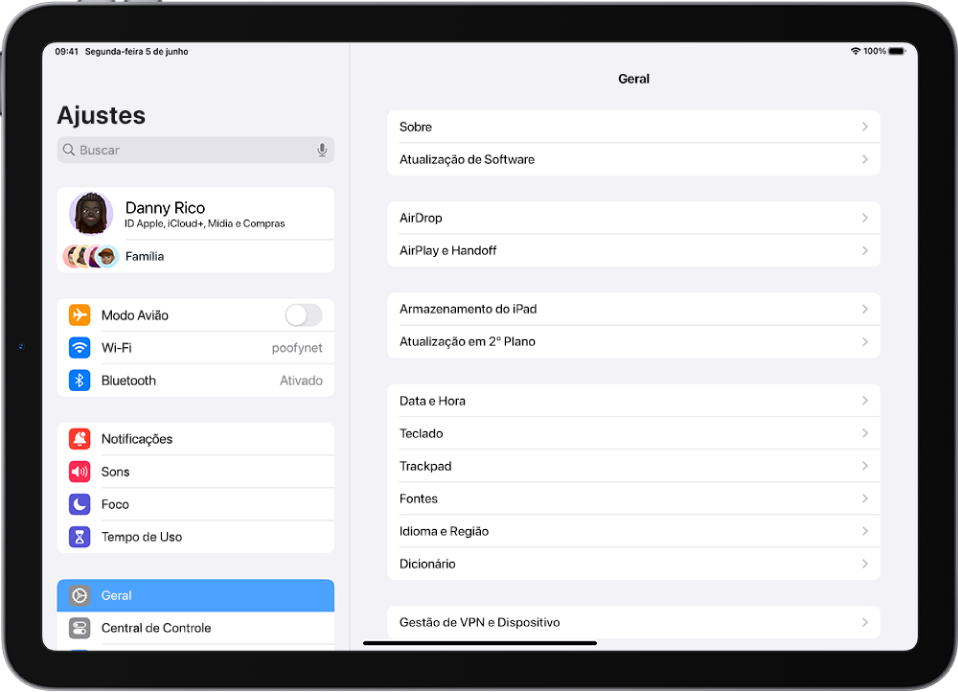958x692 pixels.
Task: Select the Tempo de Uso hourglass icon
Action: 80,536
